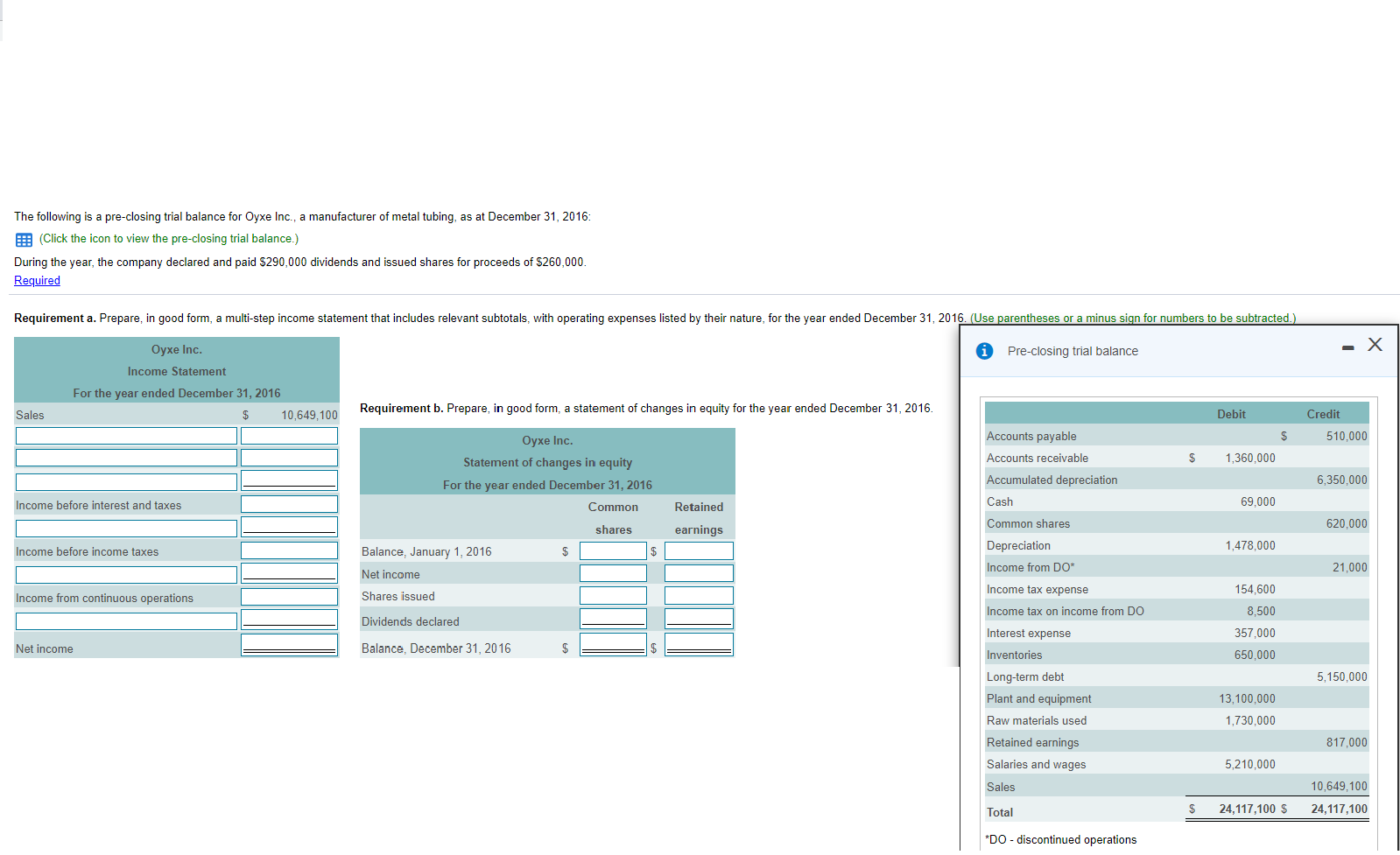1400x855 pixels.
Task: Select the label field above Net income
Action: coord(126,621)
